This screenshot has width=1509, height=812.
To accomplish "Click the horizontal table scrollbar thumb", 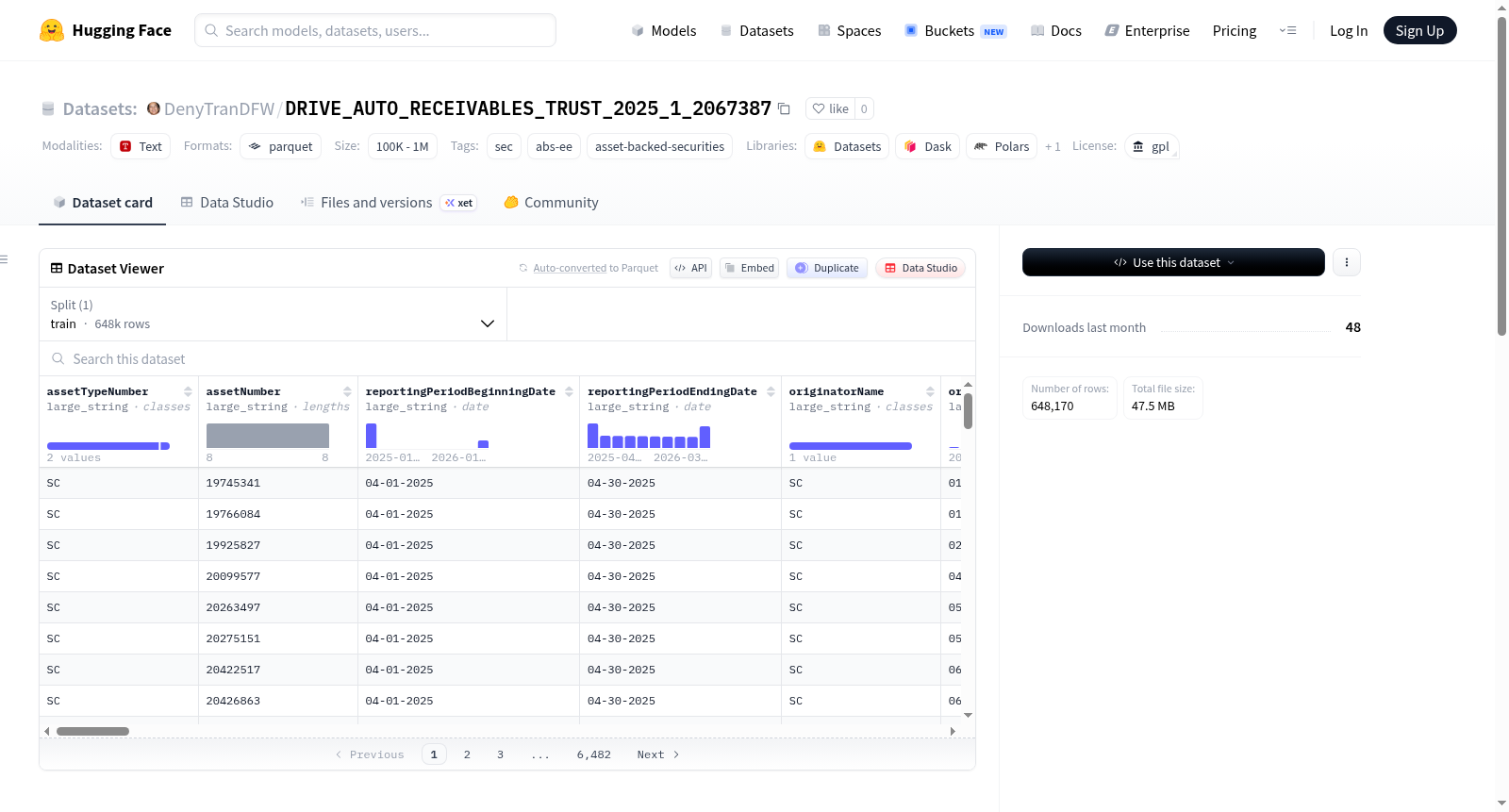I will [92, 731].
